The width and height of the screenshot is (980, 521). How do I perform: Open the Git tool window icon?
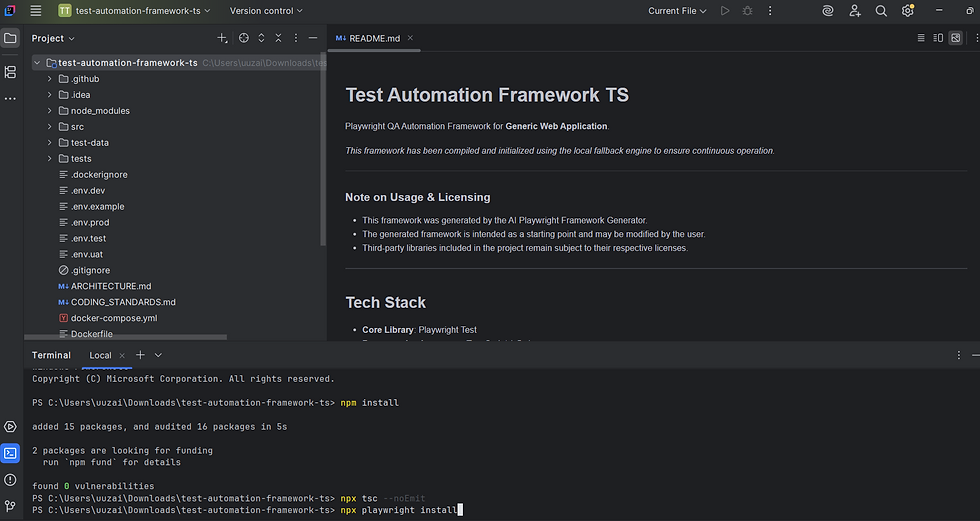coord(10,506)
